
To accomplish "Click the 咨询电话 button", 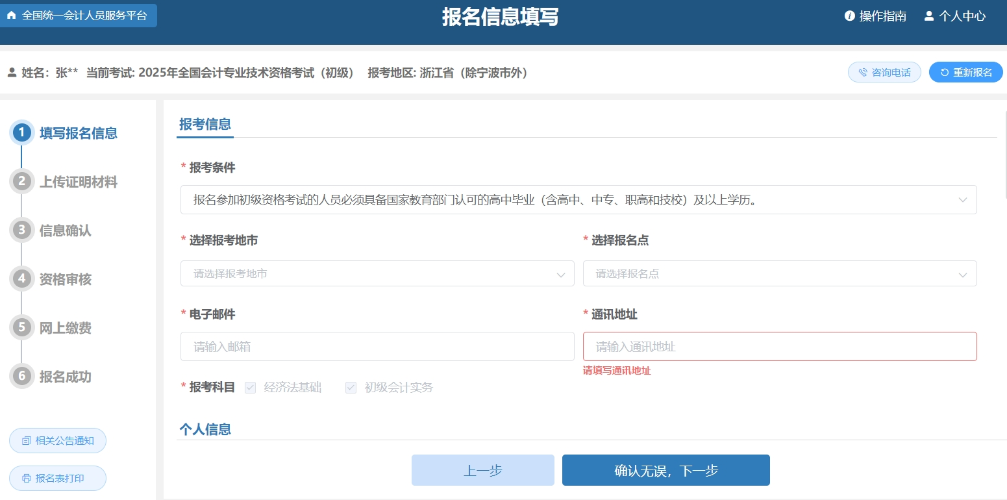I will pos(884,73).
